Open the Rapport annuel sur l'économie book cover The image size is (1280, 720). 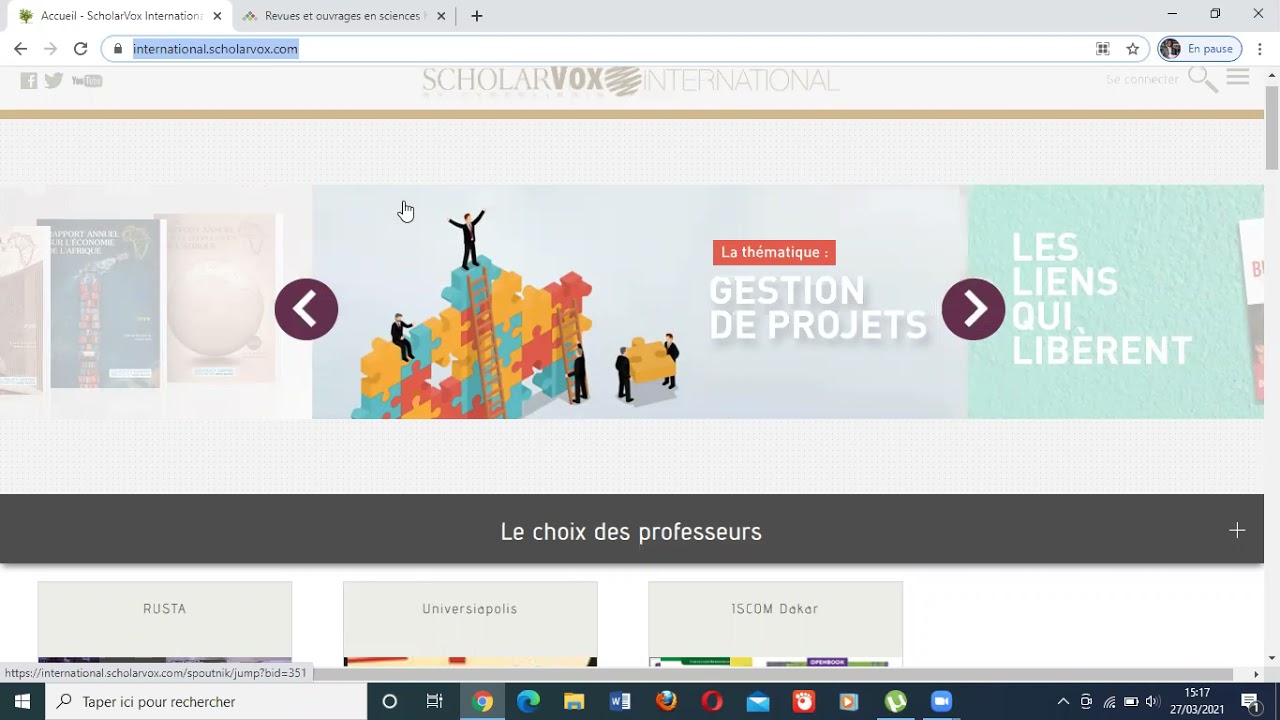coord(104,303)
